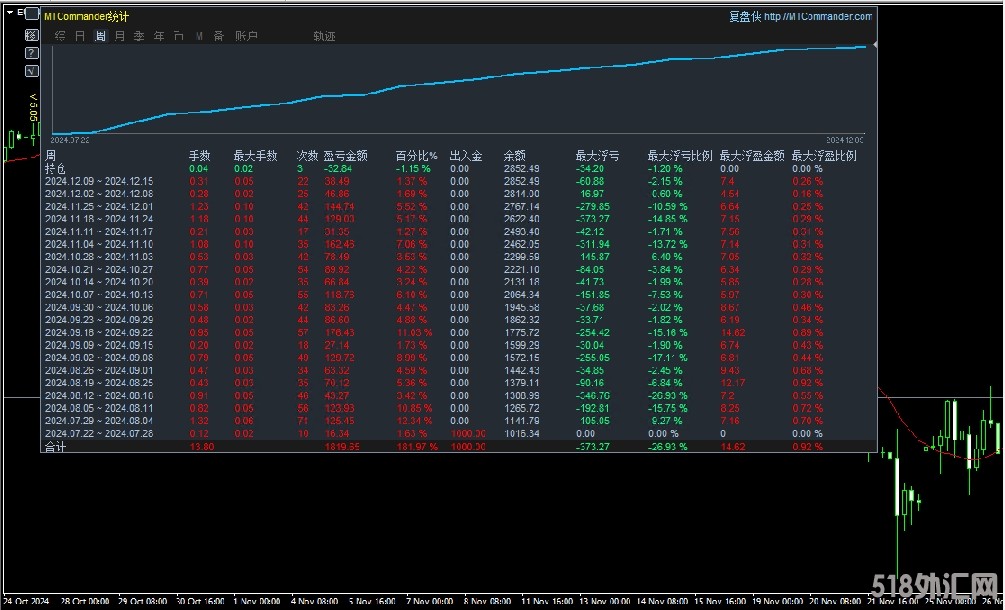1005x610 pixels.
Task: Switch to the 日 (daily) period tab
Action: 80,36
